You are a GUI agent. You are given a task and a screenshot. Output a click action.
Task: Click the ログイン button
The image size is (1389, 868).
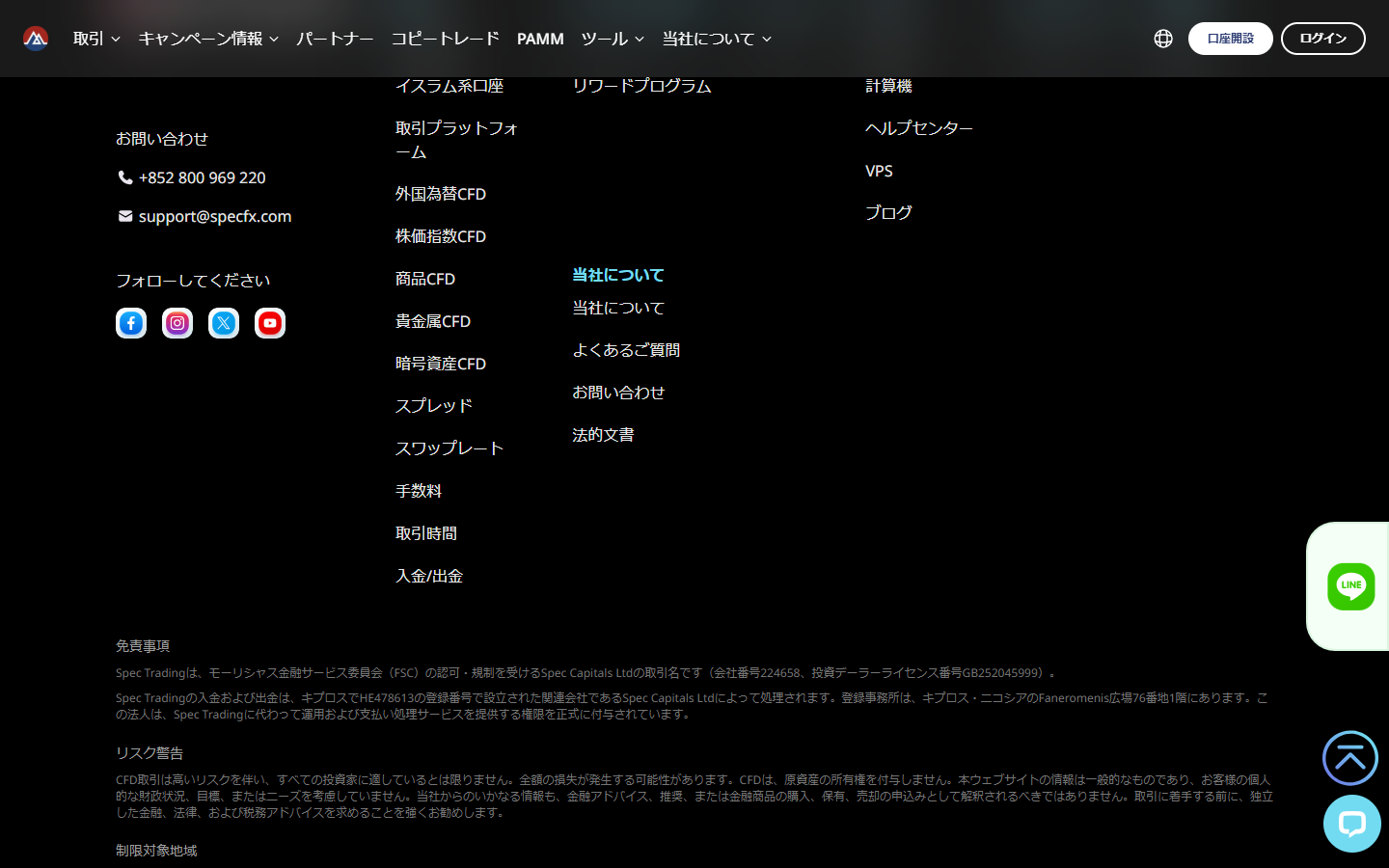tap(1323, 39)
